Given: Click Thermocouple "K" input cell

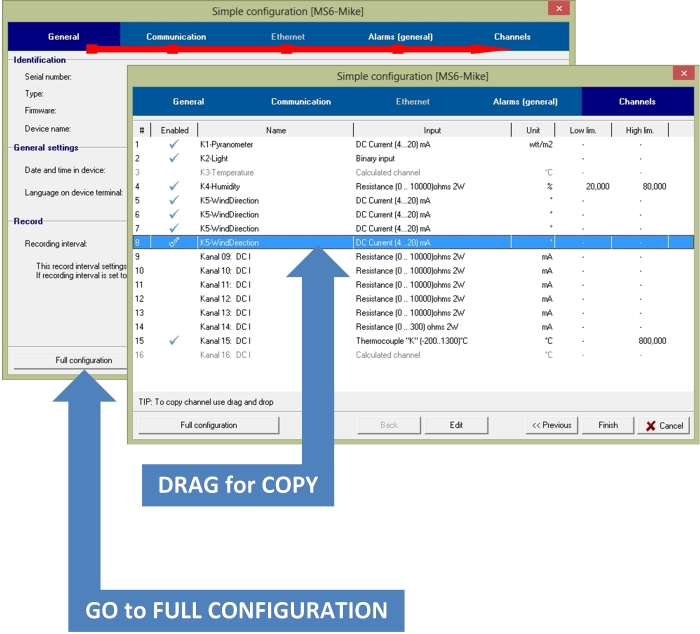Looking at the screenshot, I should (x=412, y=341).
